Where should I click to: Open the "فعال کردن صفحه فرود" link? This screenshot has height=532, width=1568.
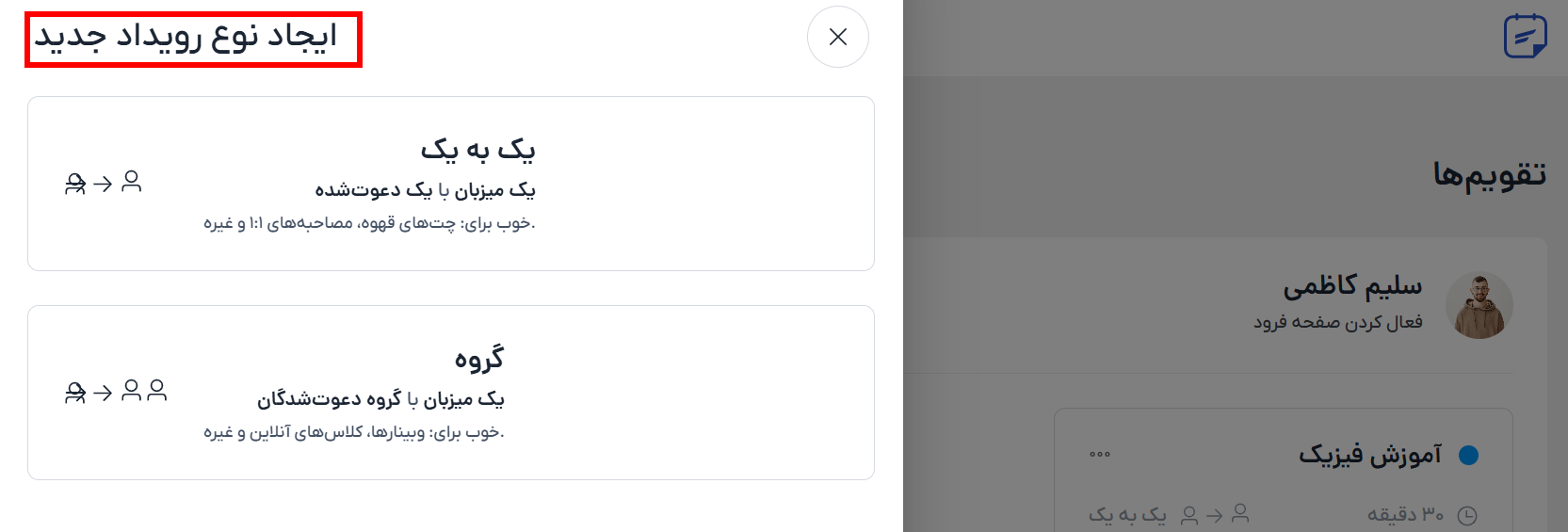point(1337,322)
